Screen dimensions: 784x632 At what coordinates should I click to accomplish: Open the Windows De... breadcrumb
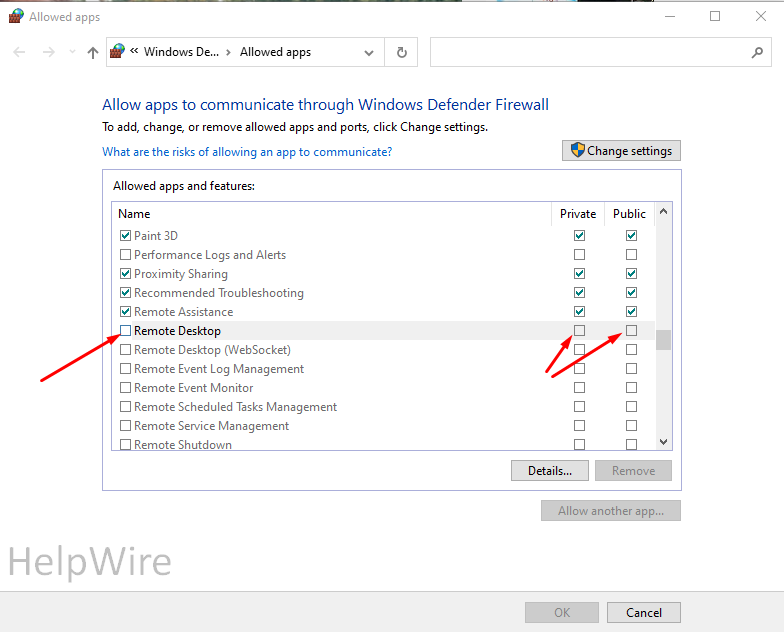click(x=181, y=52)
